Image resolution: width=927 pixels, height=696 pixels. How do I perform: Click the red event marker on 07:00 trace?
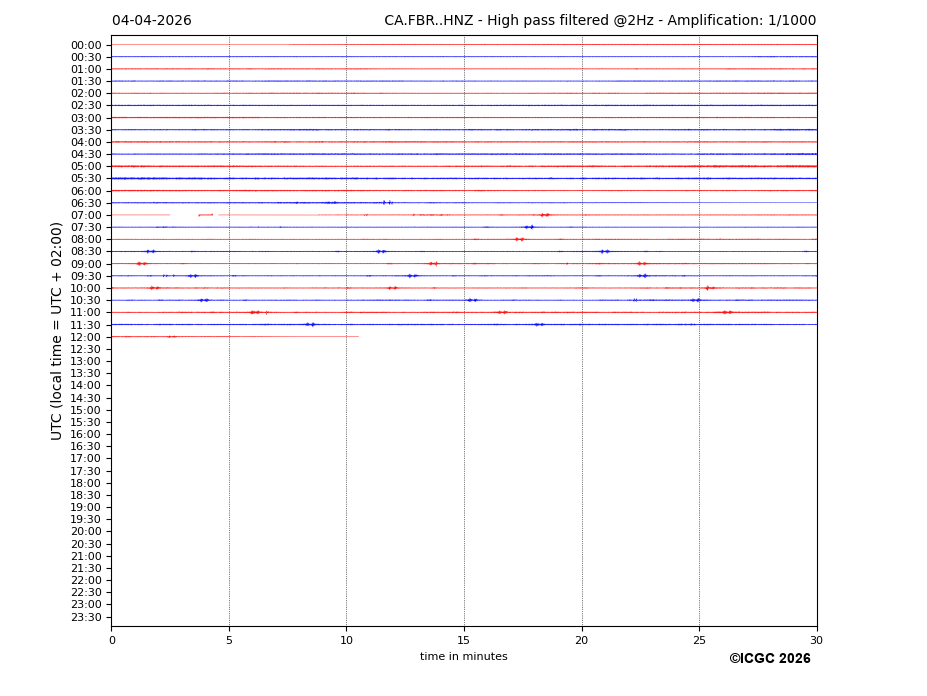(x=545, y=215)
